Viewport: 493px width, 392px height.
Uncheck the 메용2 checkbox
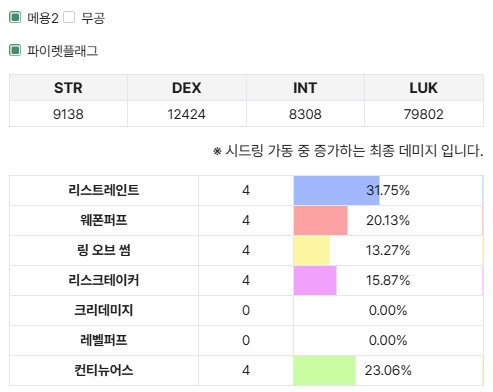click(15, 17)
